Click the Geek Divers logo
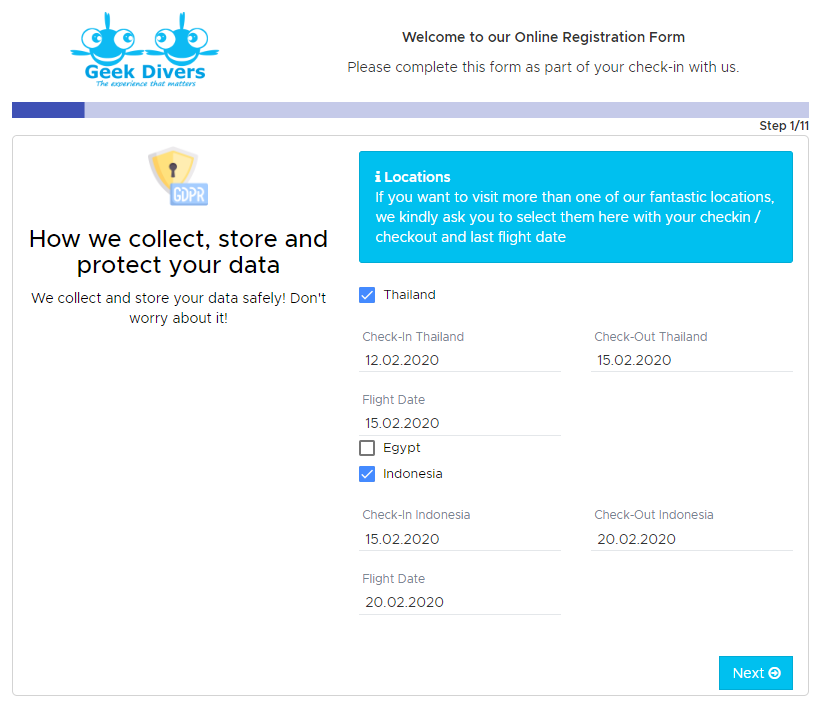 pyautogui.click(x=145, y=50)
